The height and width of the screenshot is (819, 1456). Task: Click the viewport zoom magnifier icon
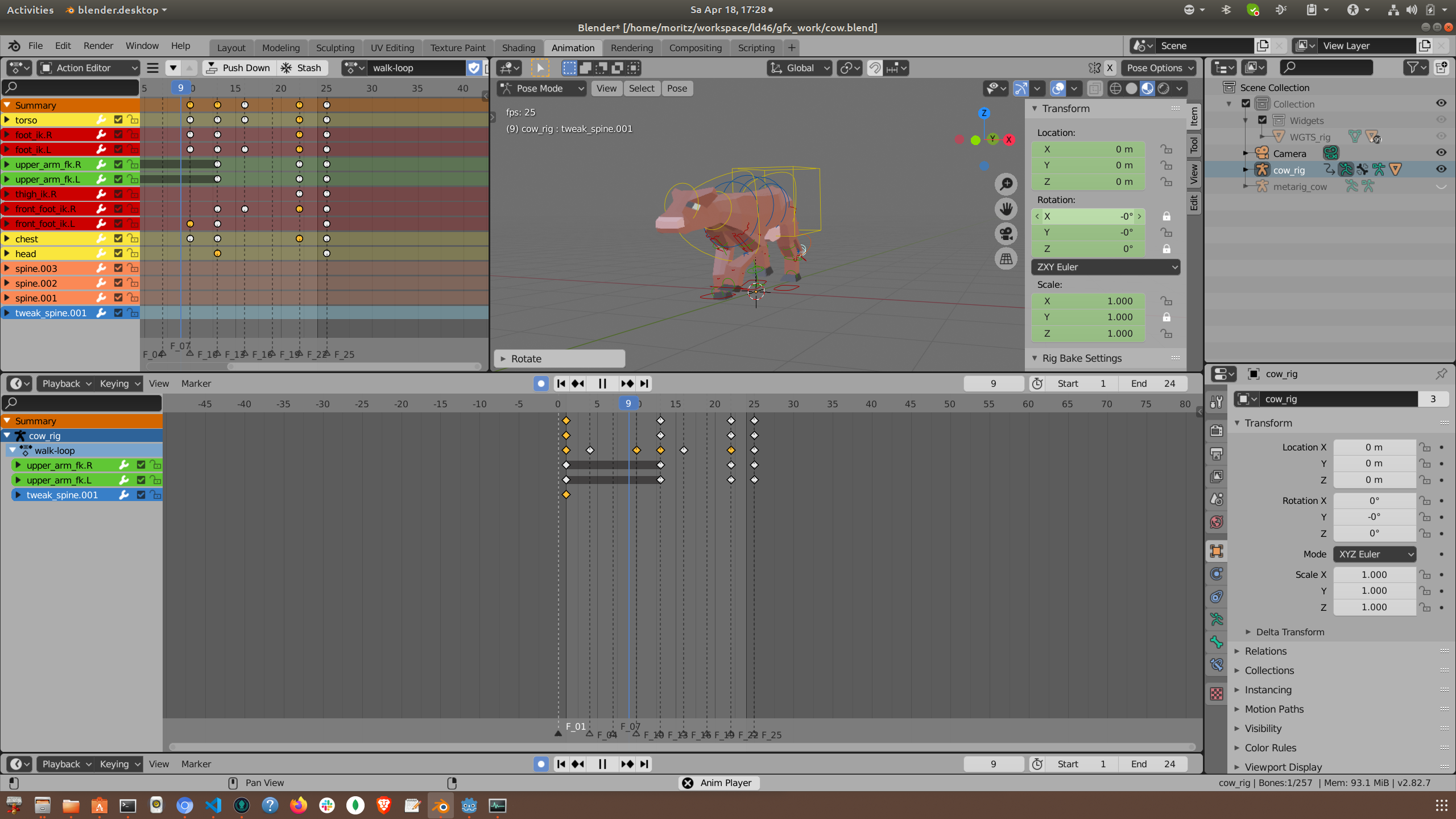(x=1006, y=184)
